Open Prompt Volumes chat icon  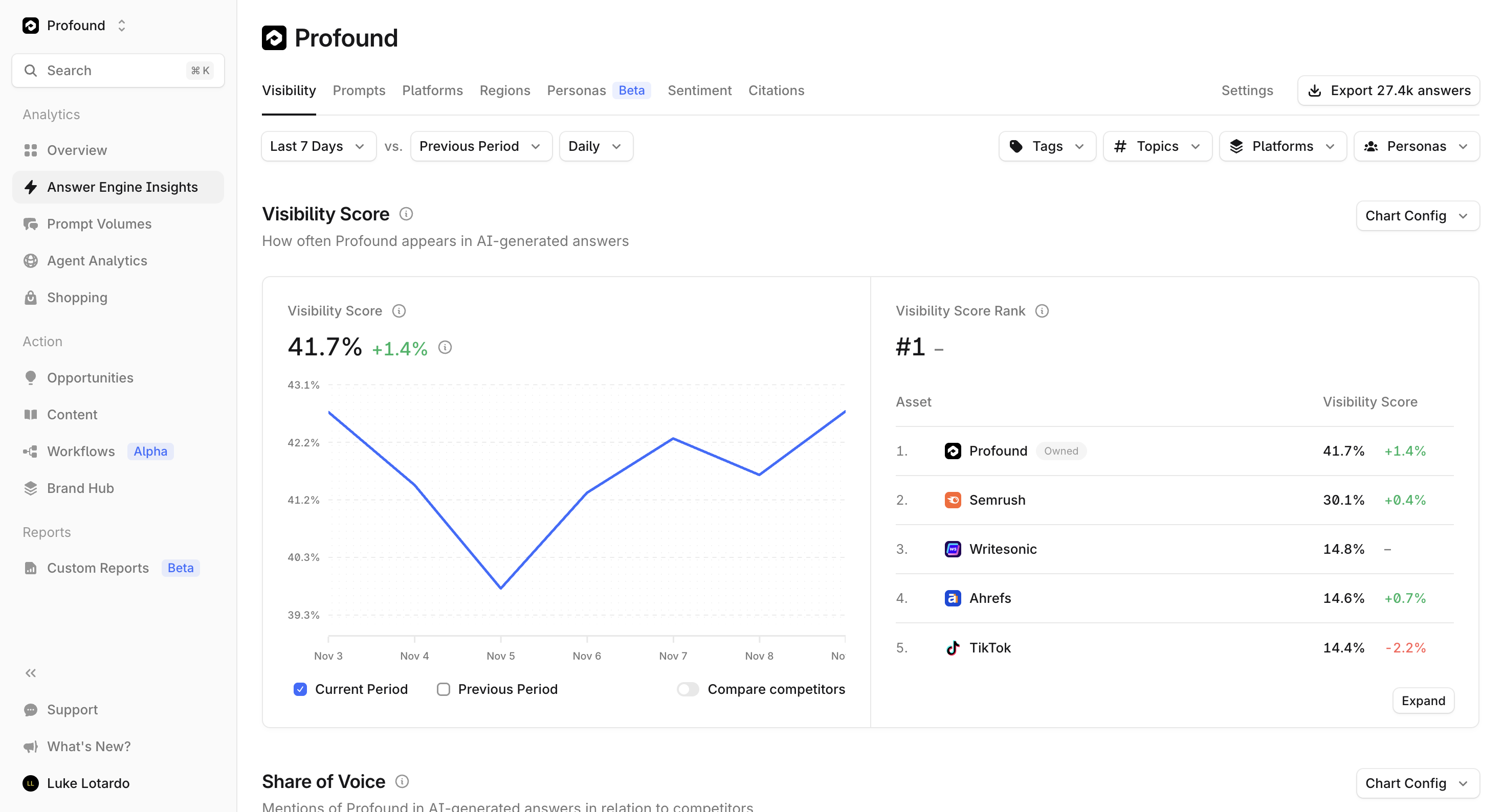click(30, 223)
